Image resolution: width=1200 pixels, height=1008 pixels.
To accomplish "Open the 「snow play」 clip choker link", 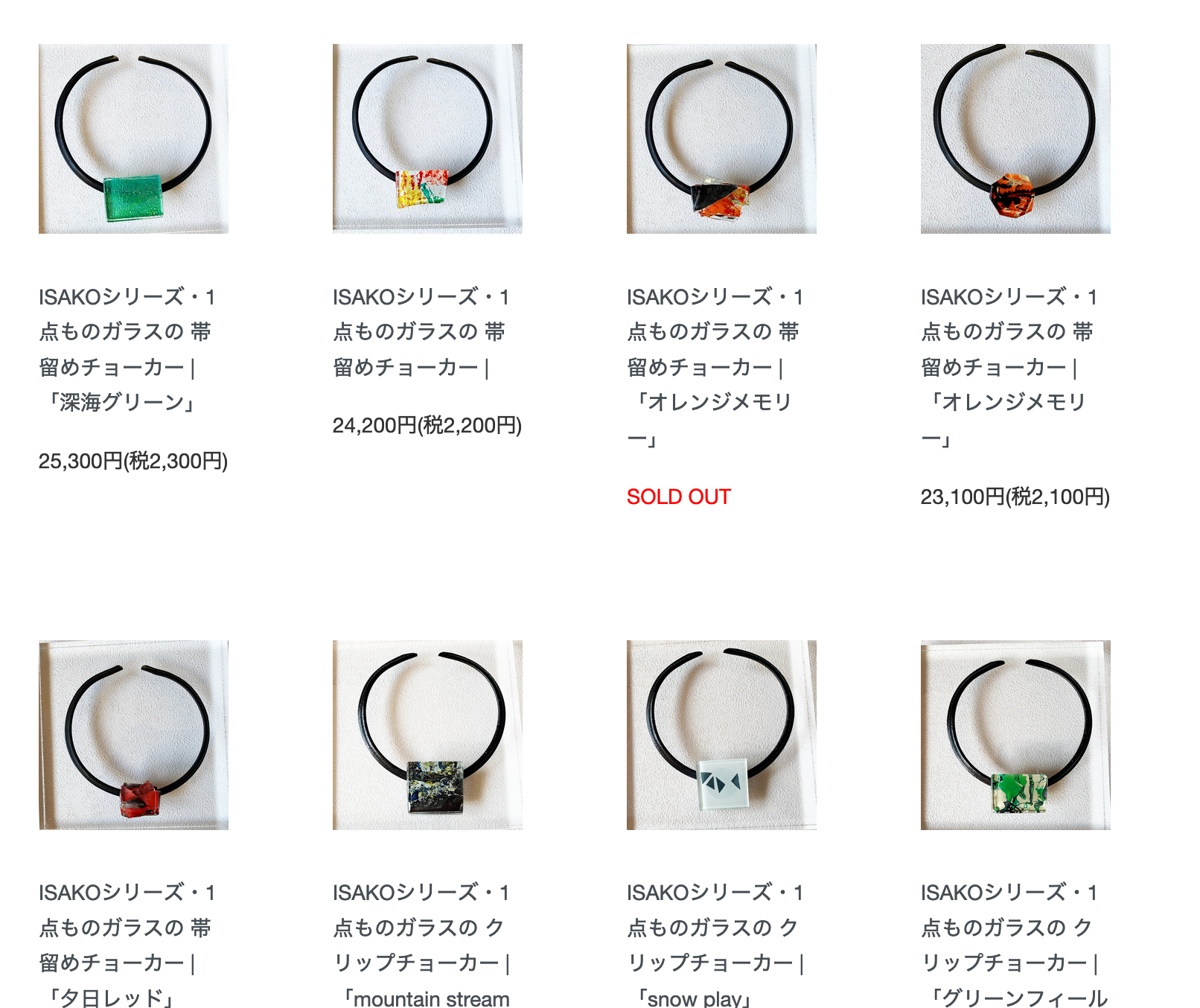I will click(x=716, y=944).
